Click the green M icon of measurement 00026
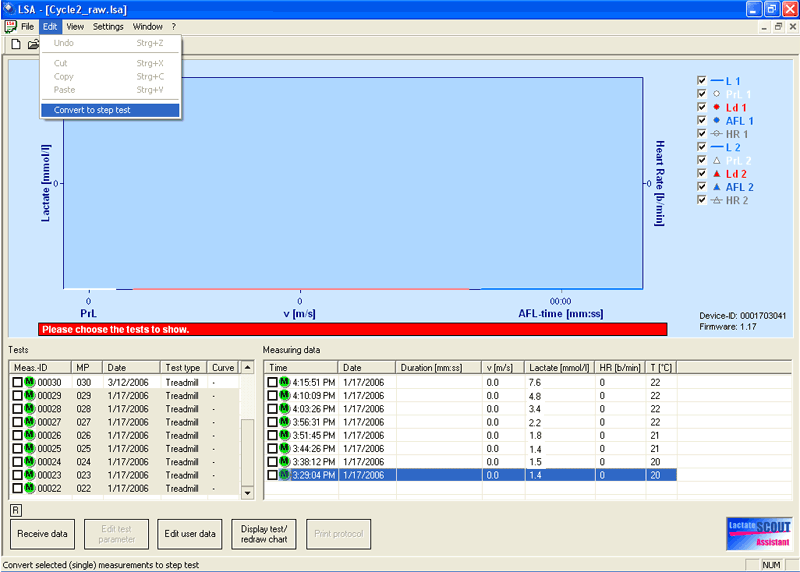 (30, 435)
